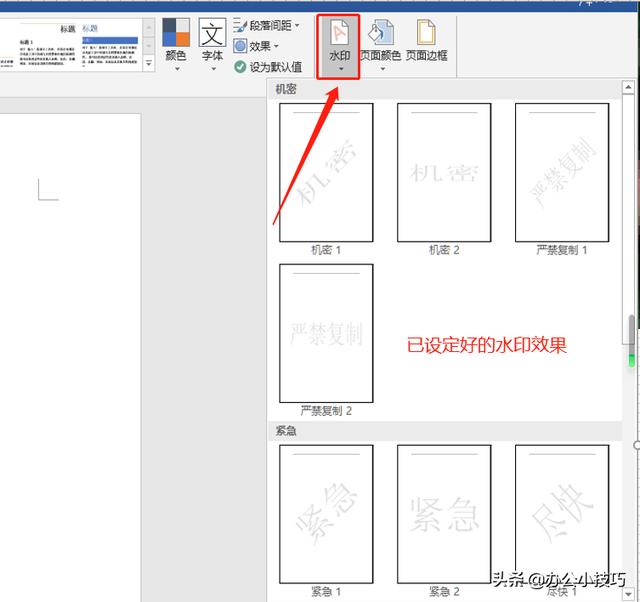This screenshot has height=602, width=640.
Task: Click inside the blank document page
Action: click(70, 358)
